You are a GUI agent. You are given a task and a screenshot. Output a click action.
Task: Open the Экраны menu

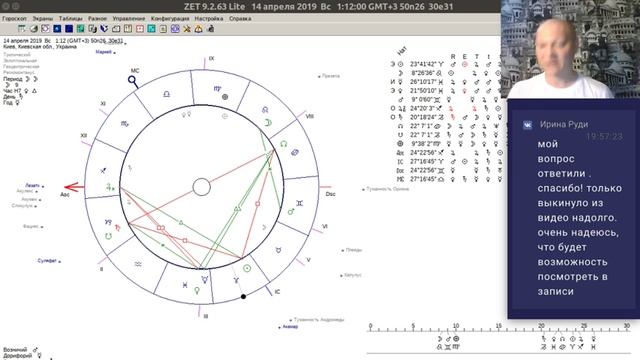point(42,18)
